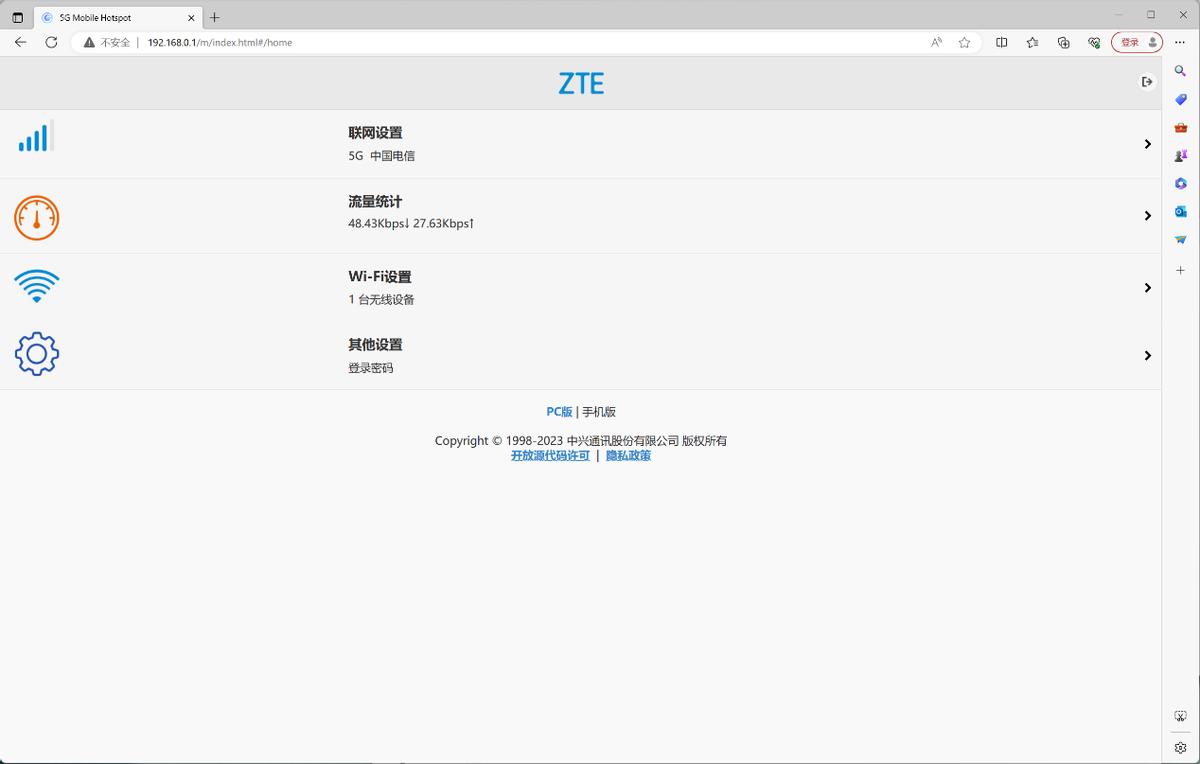Click the signal strength icon for 联网设置
1200x764 pixels.
pos(36,136)
